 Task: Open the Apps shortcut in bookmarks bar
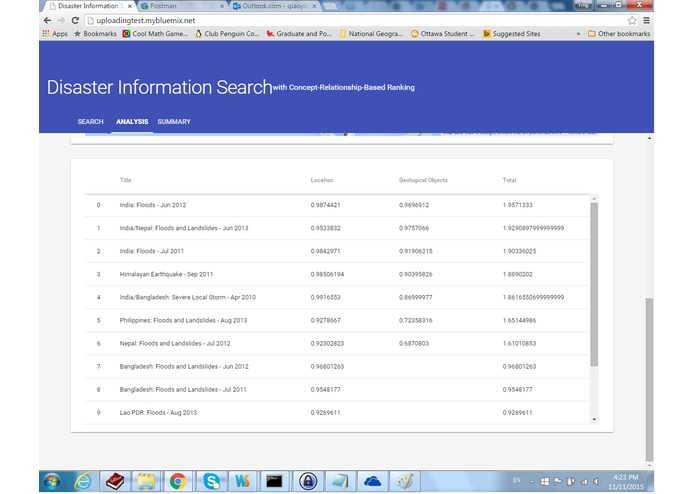(x=55, y=34)
